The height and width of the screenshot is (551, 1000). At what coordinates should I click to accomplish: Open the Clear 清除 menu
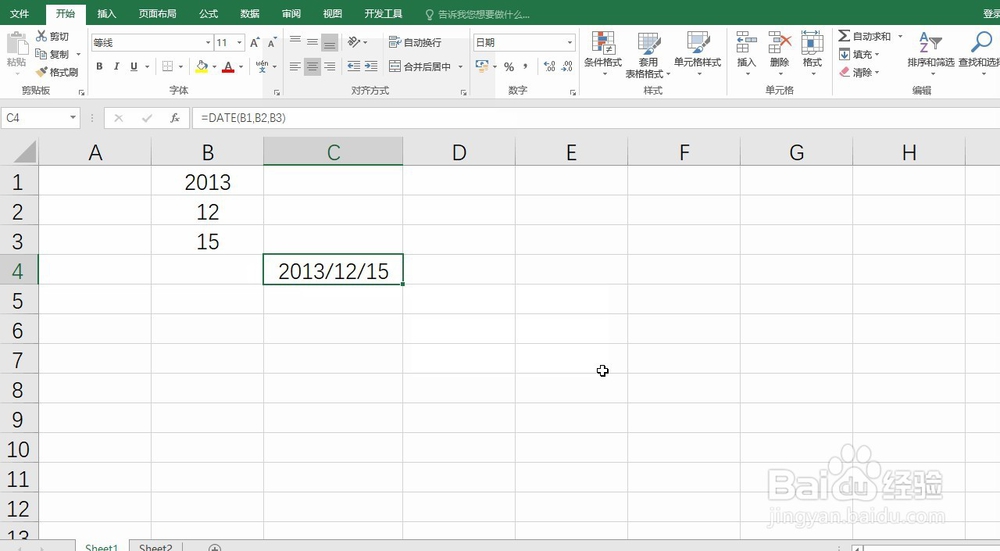(859, 72)
